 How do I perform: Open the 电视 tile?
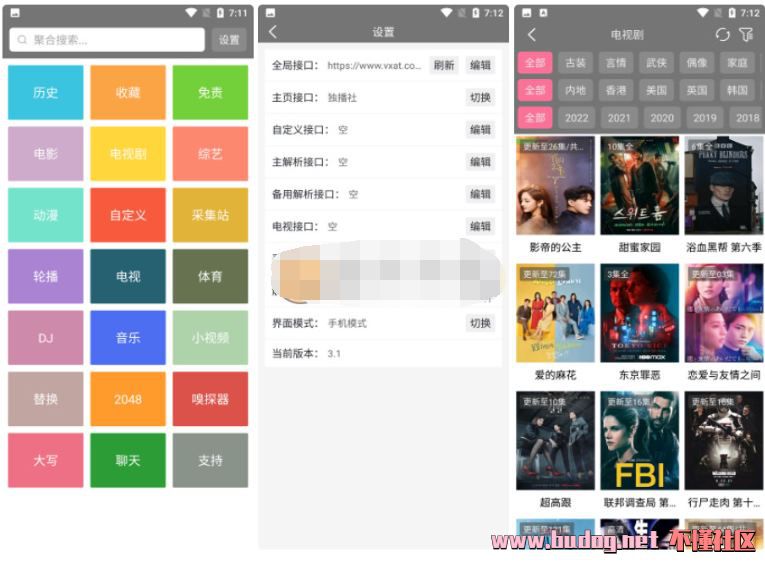tap(128, 276)
